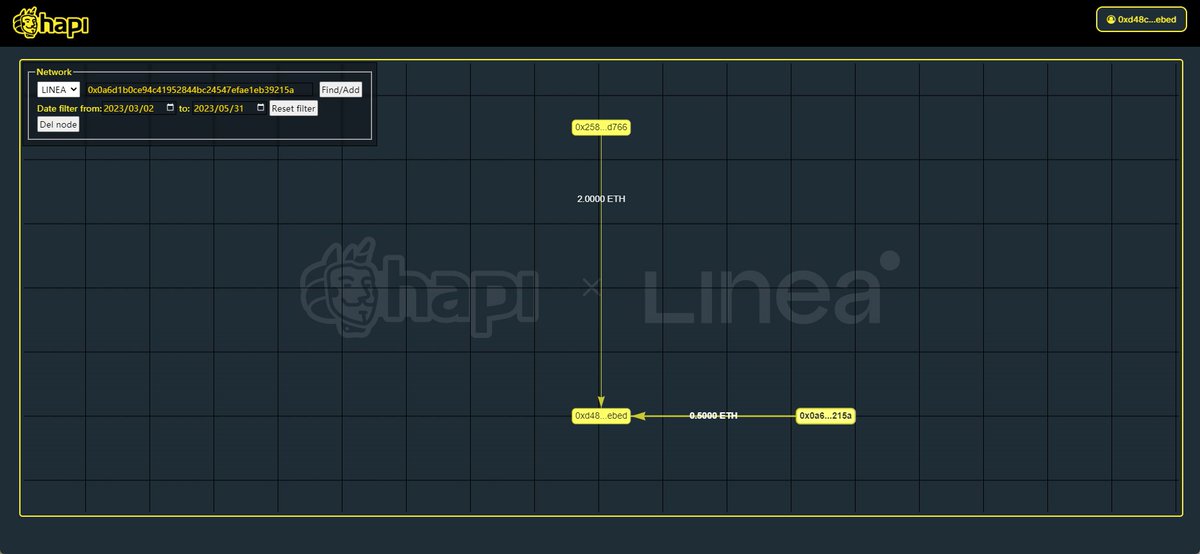
Task: Click the Del node button
Action: click(58, 125)
